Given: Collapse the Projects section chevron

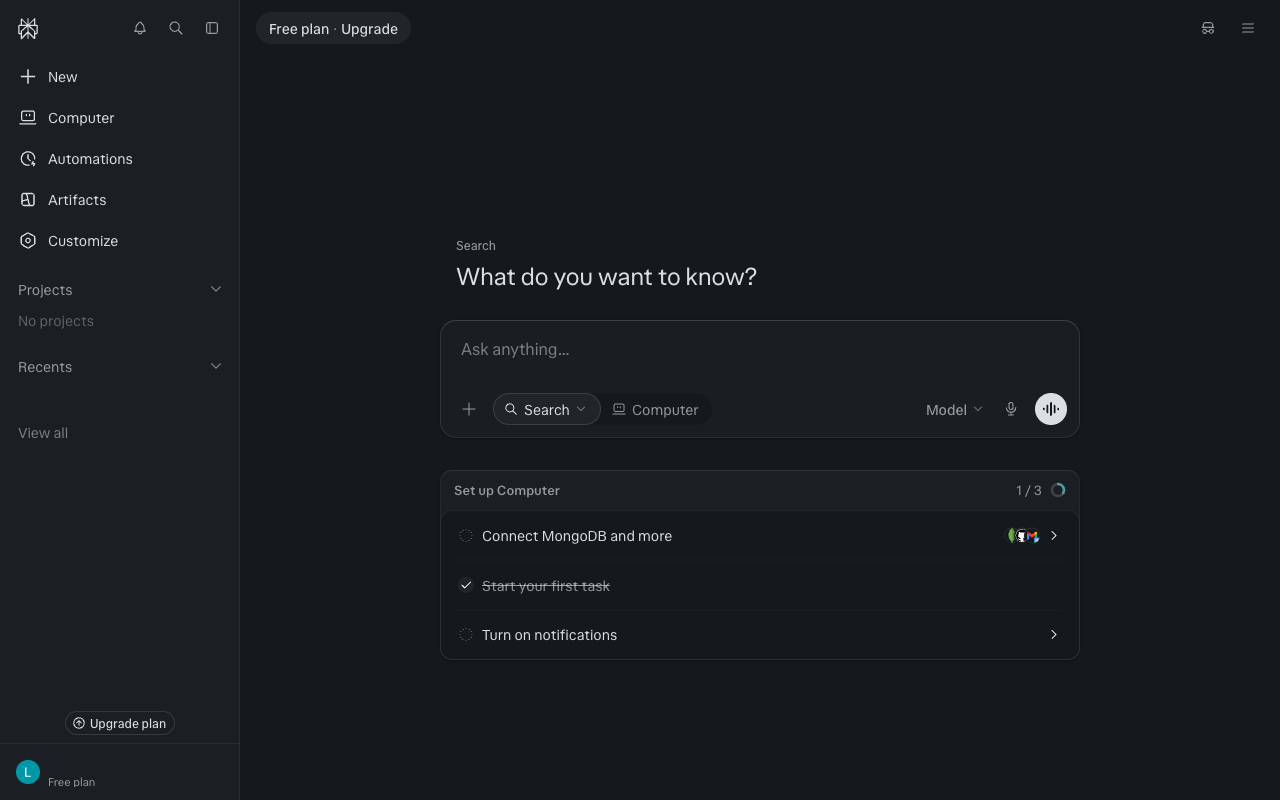Looking at the screenshot, I should tap(216, 289).
